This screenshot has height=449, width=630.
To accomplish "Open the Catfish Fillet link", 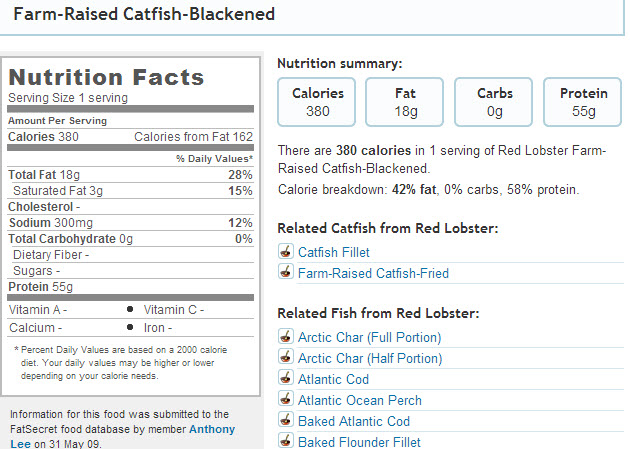I will coord(332,252).
